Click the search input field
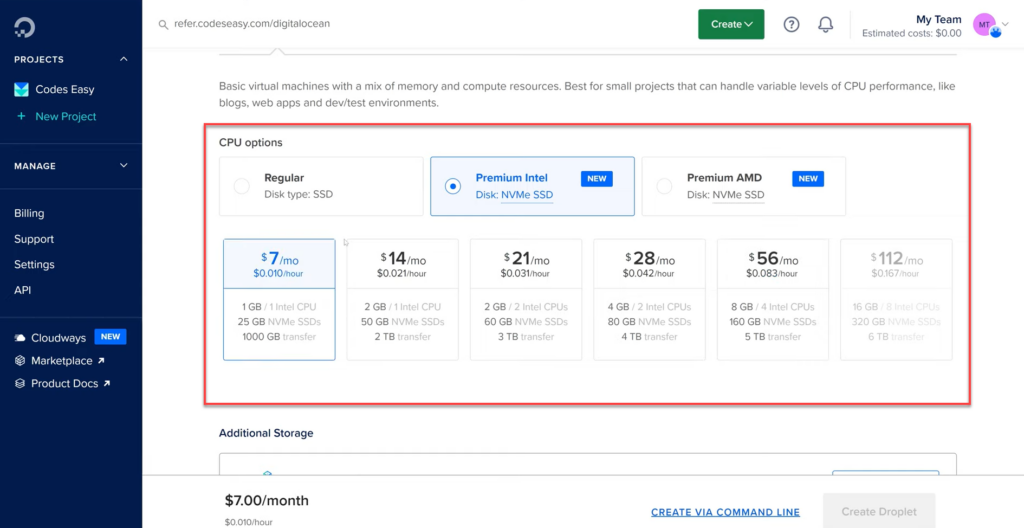Image resolution: width=1024 pixels, height=528 pixels. click(252, 24)
